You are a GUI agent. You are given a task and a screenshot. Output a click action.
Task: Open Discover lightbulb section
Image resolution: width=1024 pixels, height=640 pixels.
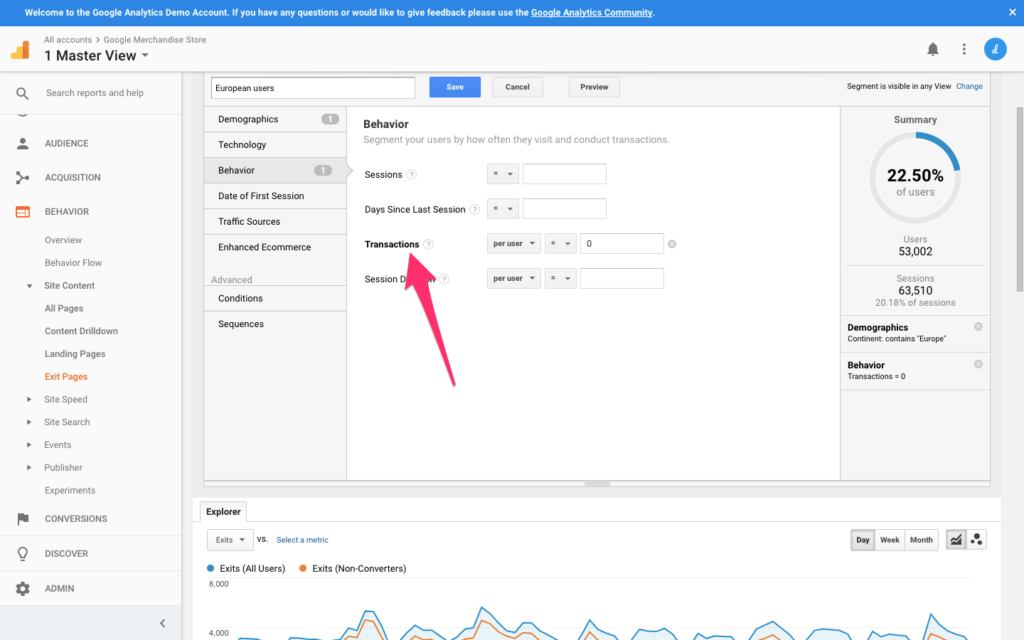pyautogui.click(x=22, y=553)
